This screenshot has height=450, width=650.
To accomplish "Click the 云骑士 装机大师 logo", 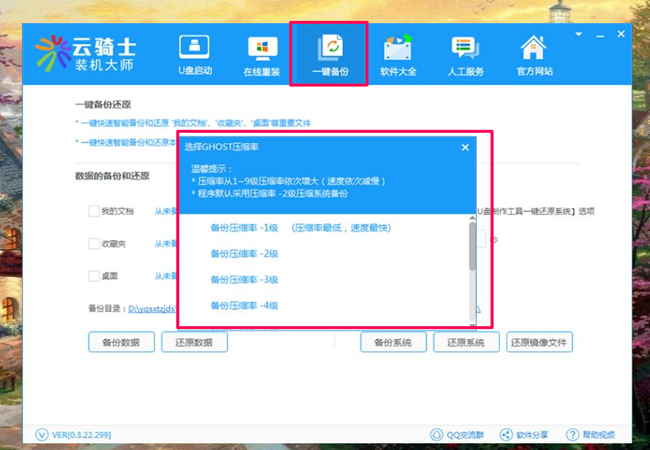I will pos(86,54).
